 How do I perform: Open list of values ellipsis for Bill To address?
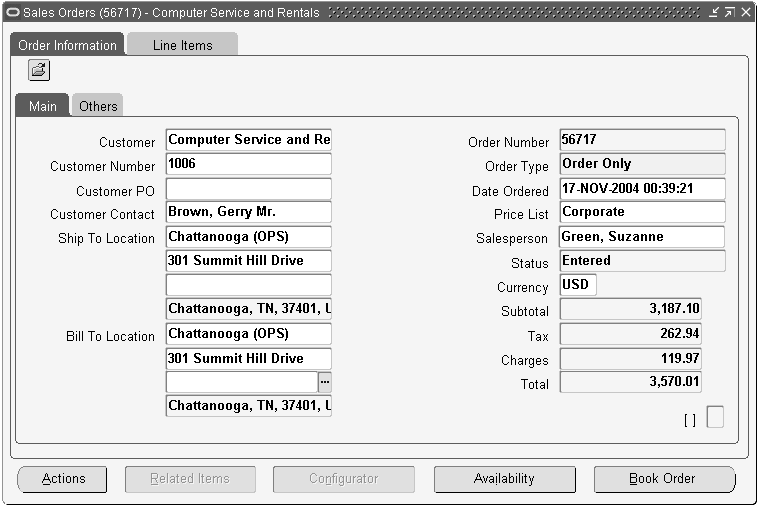(325, 382)
